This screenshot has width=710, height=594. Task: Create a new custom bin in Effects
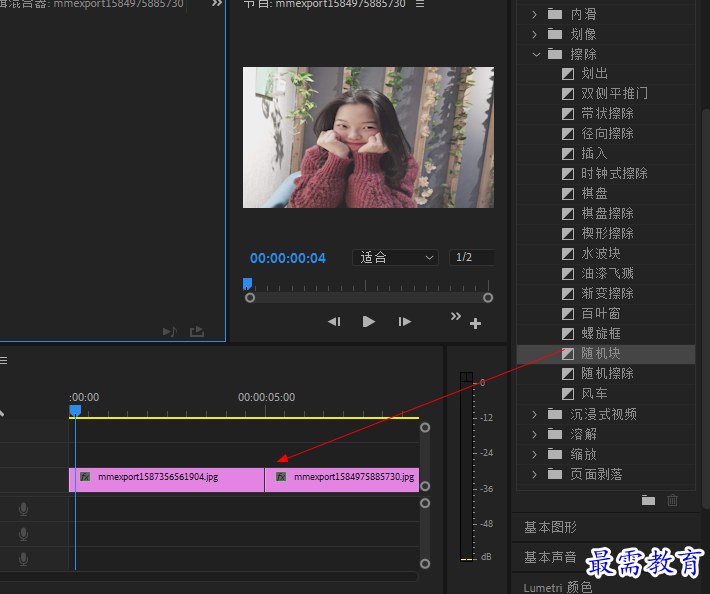[648, 500]
